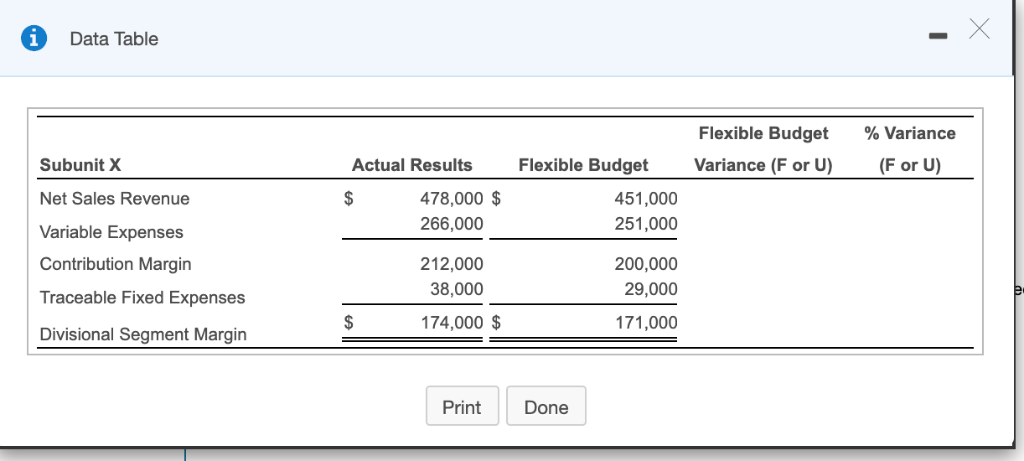Click the Actual Results column header

(x=412, y=165)
